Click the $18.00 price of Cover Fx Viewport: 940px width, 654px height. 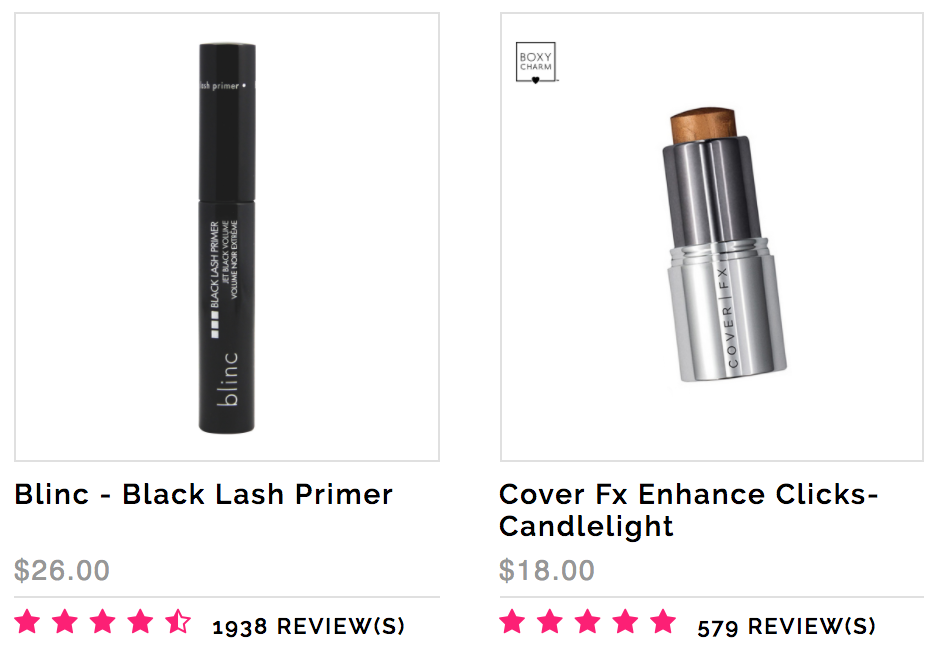[x=547, y=570]
